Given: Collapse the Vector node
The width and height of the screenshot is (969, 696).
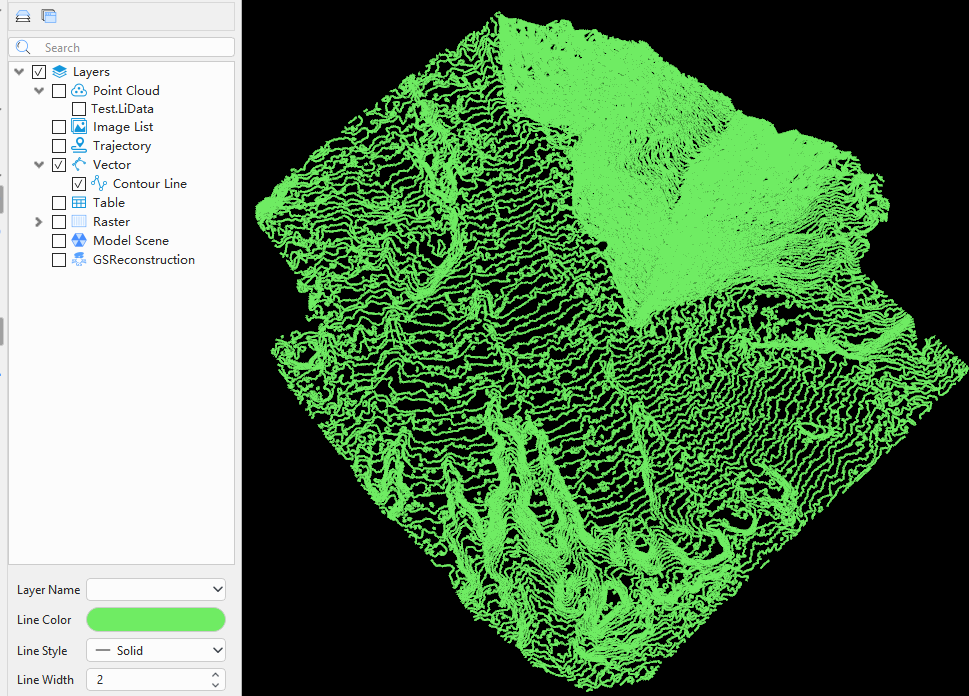Looking at the screenshot, I should [39, 165].
